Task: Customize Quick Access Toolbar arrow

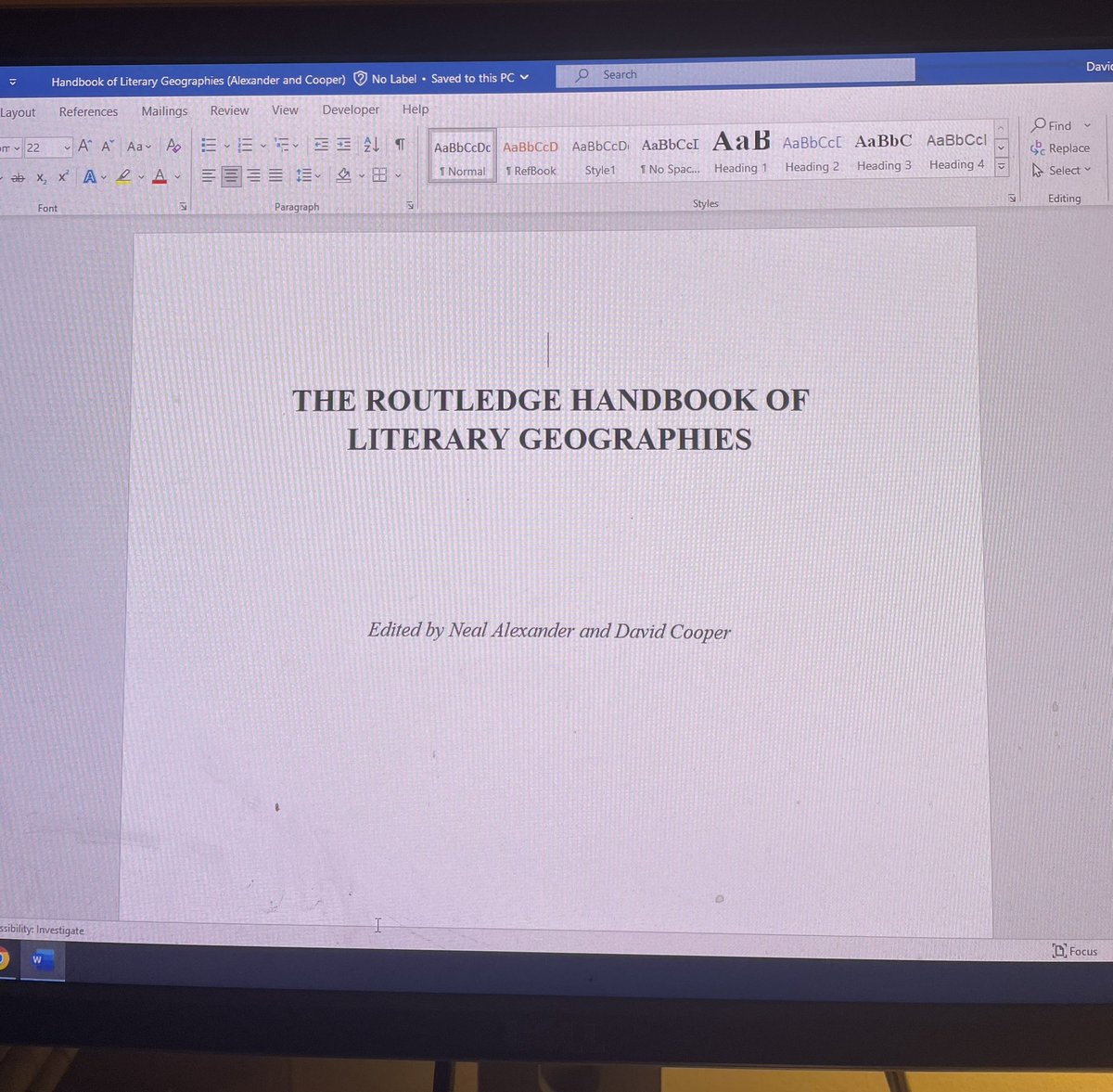Action: click(x=13, y=82)
